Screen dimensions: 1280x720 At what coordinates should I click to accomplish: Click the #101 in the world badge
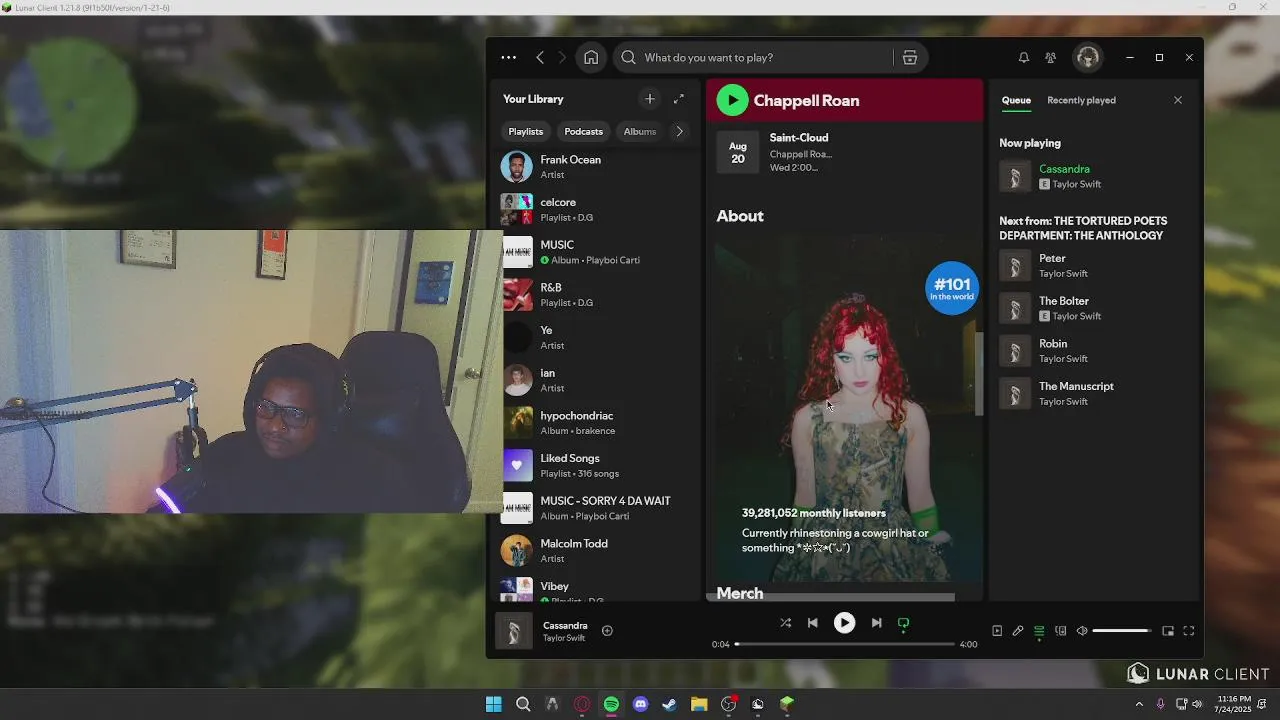[x=951, y=288]
